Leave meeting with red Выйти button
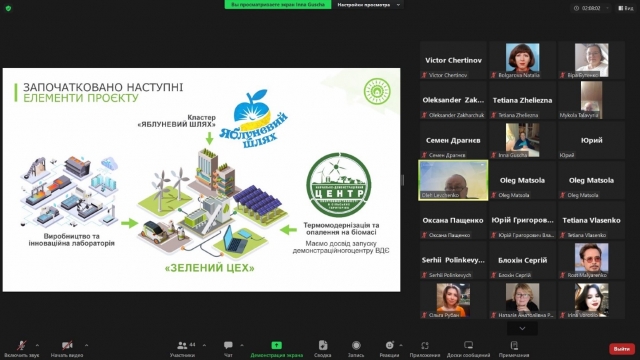 tap(622, 349)
